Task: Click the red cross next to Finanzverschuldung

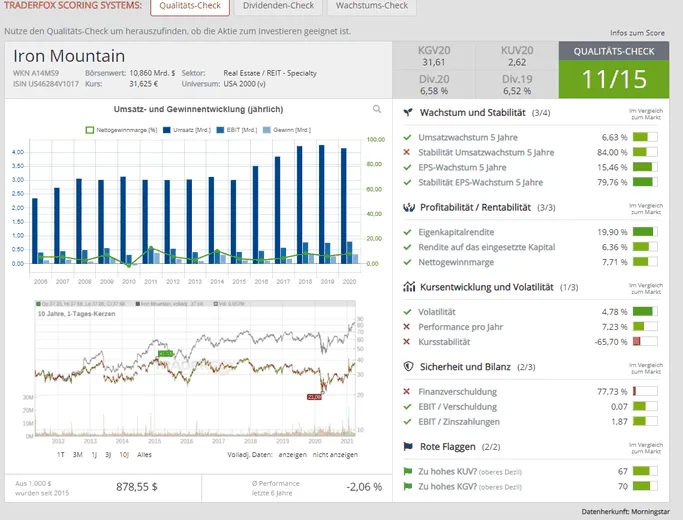Action: click(407, 391)
